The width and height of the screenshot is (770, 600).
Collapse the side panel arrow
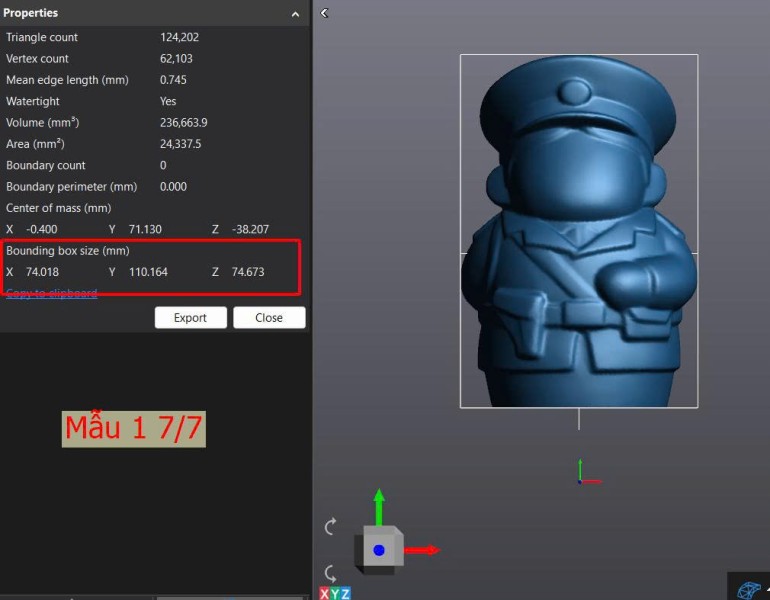[324, 13]
